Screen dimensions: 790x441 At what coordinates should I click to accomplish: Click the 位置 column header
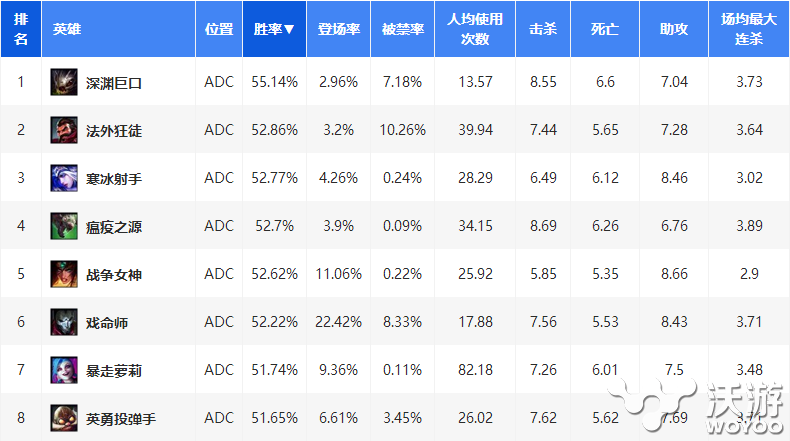[218, 30]
